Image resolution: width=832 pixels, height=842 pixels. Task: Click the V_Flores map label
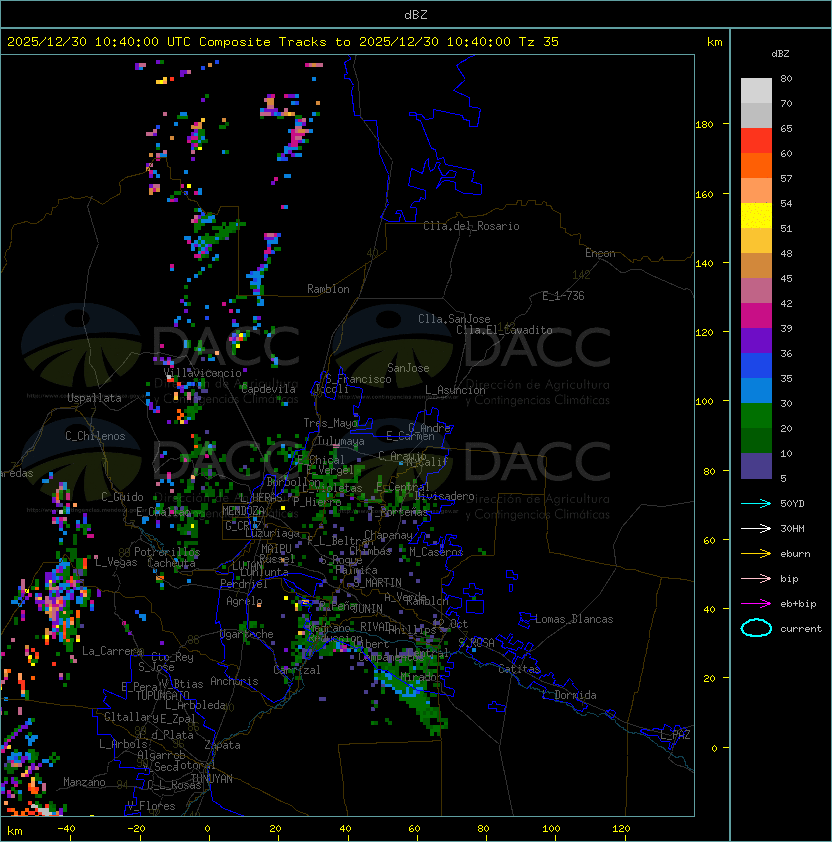pos(151,806)
